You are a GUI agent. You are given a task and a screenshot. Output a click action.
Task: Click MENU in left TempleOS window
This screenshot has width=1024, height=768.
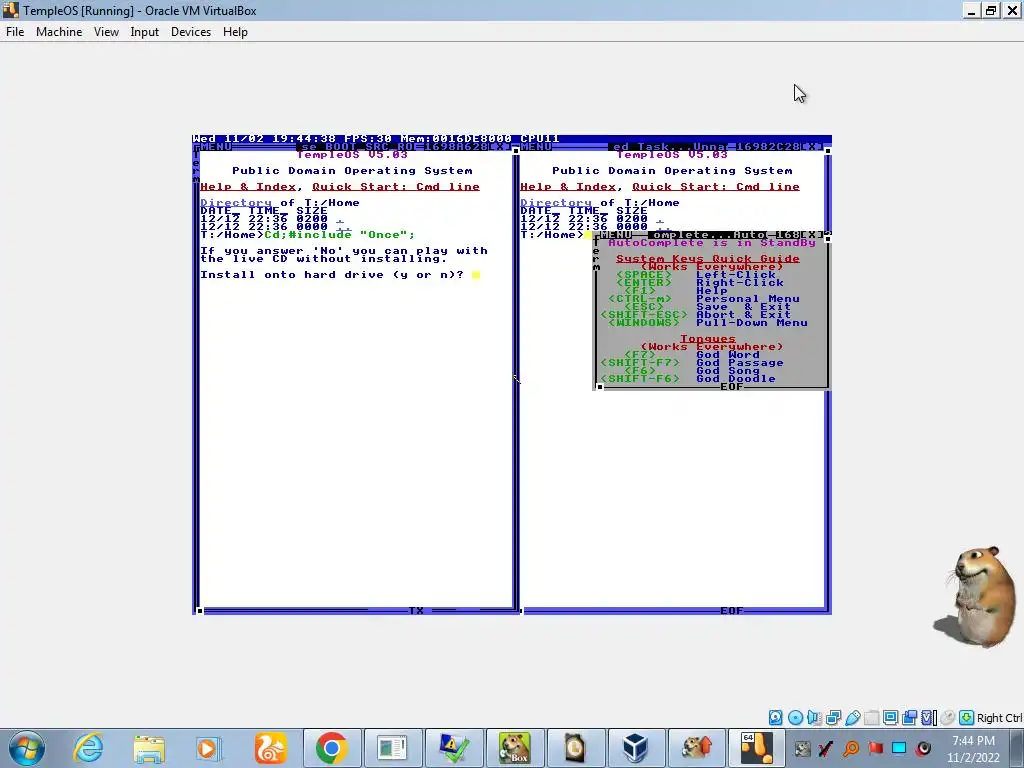tap(216, 147)
